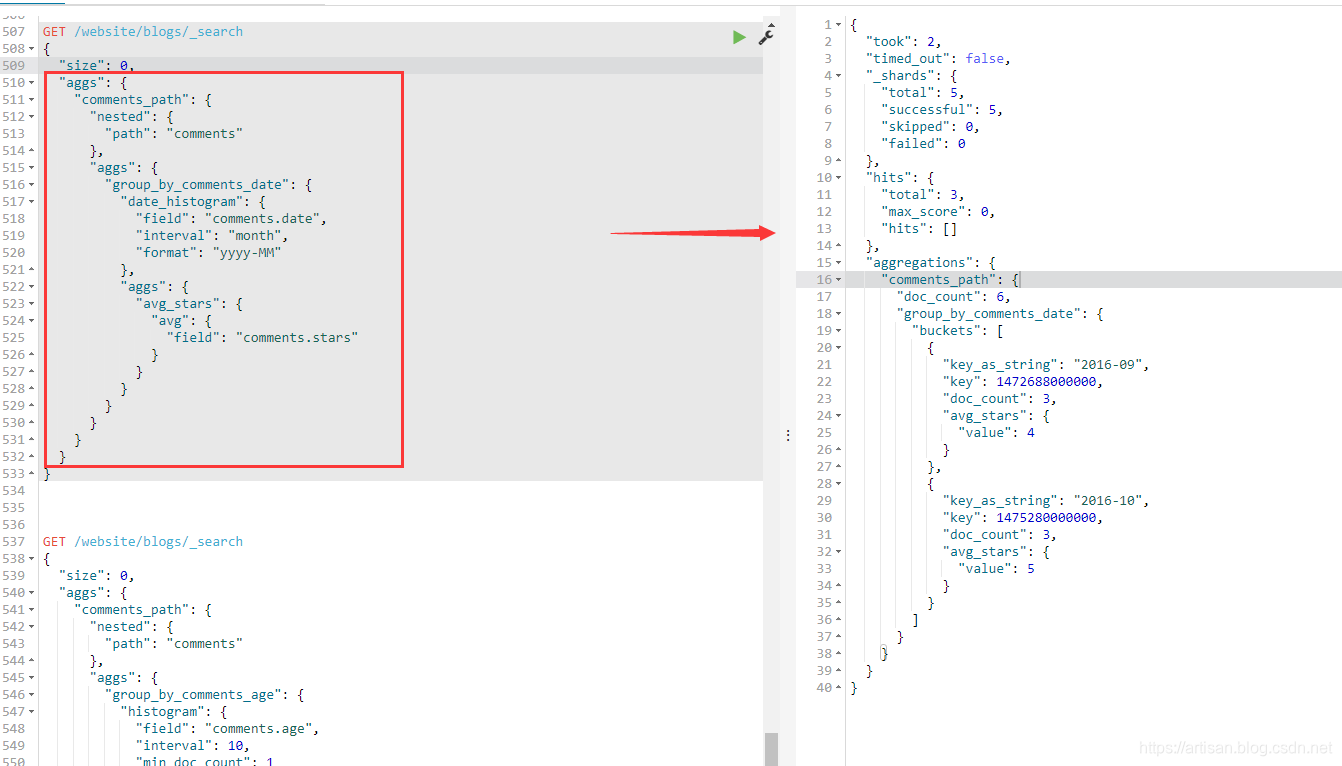1342x766 pixels.
Task: Click "interval": 10 on request line 549
Action: click(192, 746)
